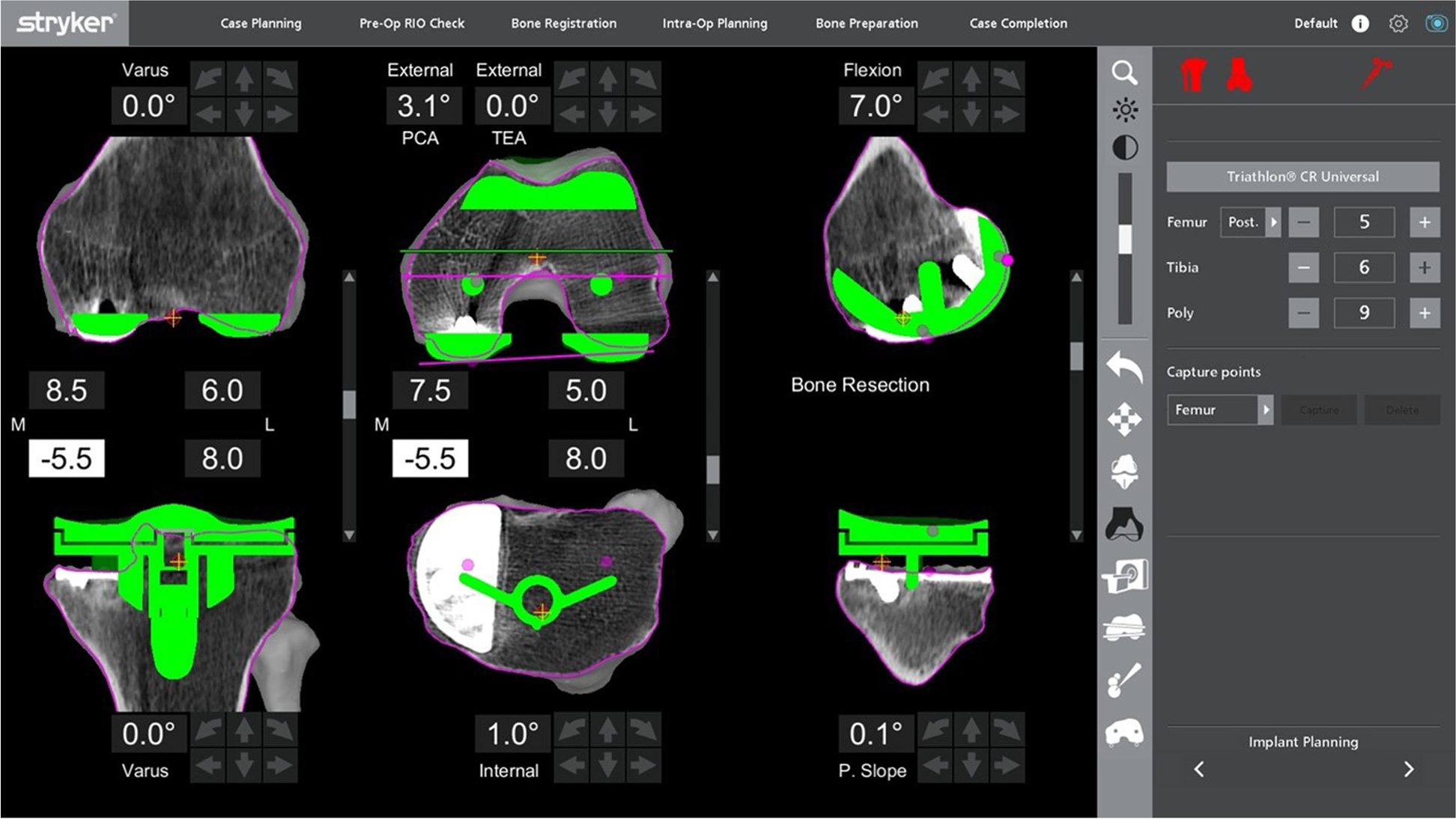This screenshot has height=819, width=1456.
Task: Expand the Femur Post. dropdown arrow
Action: (1273, 222)
